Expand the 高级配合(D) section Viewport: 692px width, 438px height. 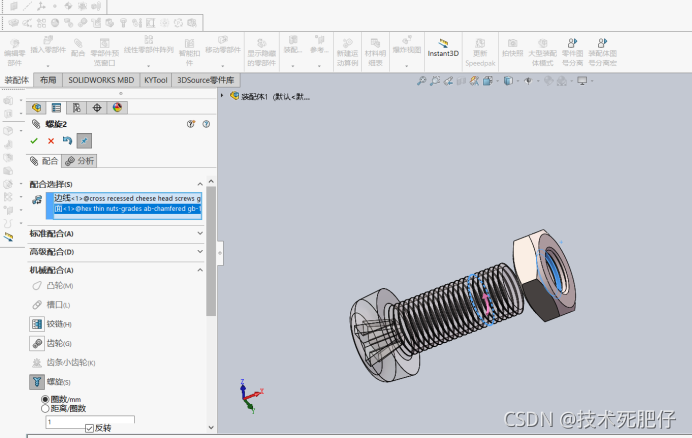pos(200,251)
